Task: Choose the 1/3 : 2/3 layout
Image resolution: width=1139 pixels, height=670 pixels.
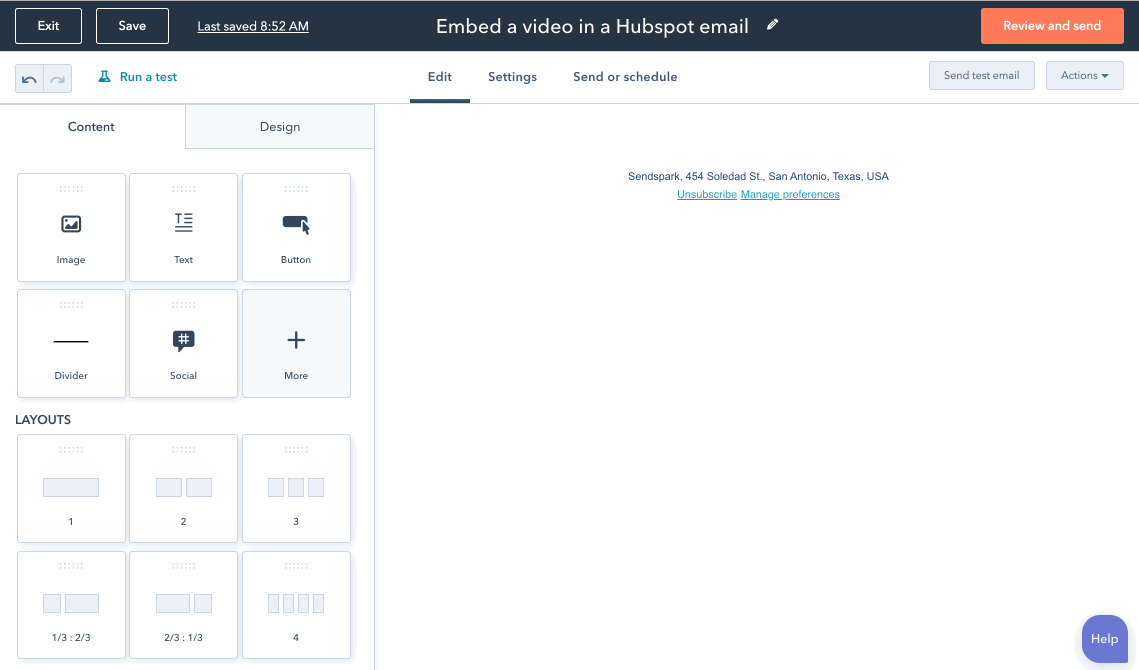Action: pos(71,605)
